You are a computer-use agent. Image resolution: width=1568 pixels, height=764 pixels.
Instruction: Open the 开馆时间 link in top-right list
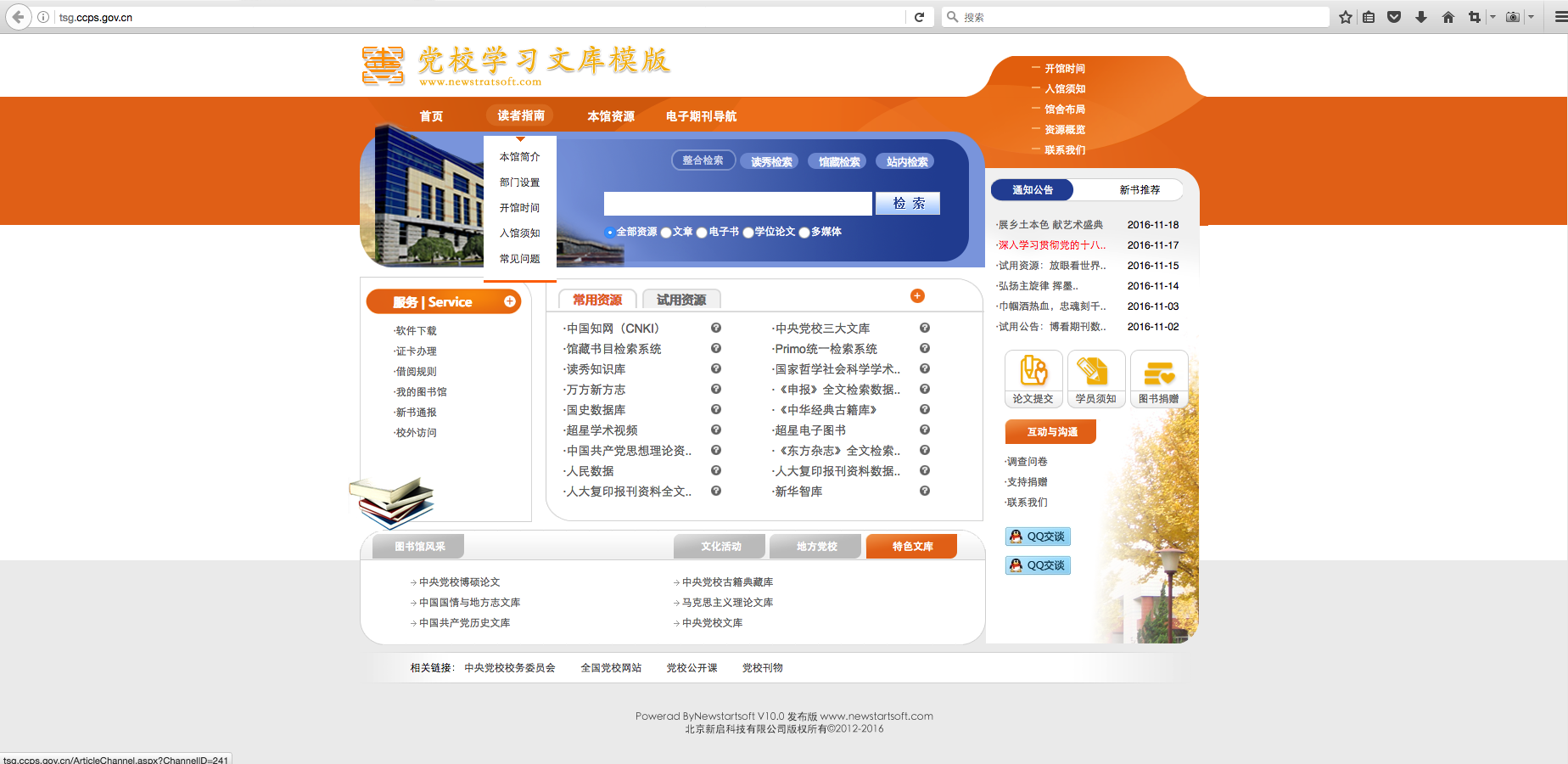1065,69
